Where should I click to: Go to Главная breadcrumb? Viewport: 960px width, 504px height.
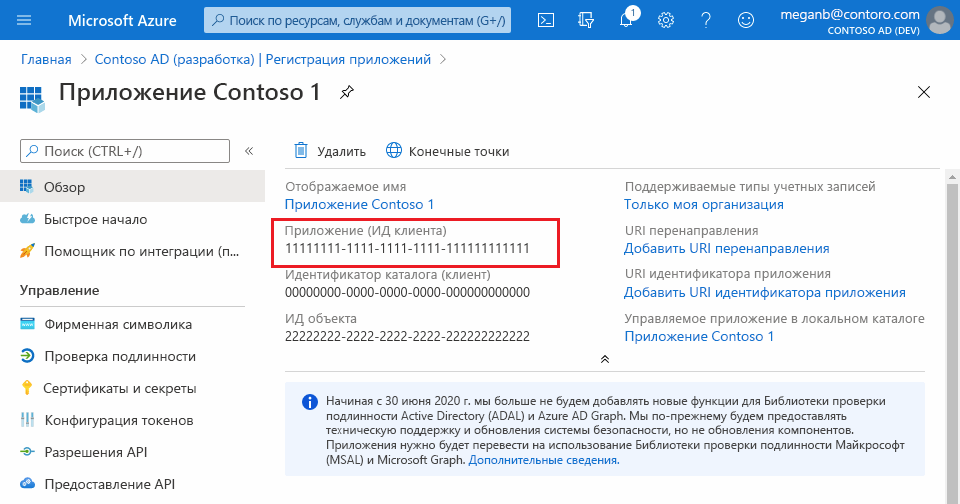46,59
